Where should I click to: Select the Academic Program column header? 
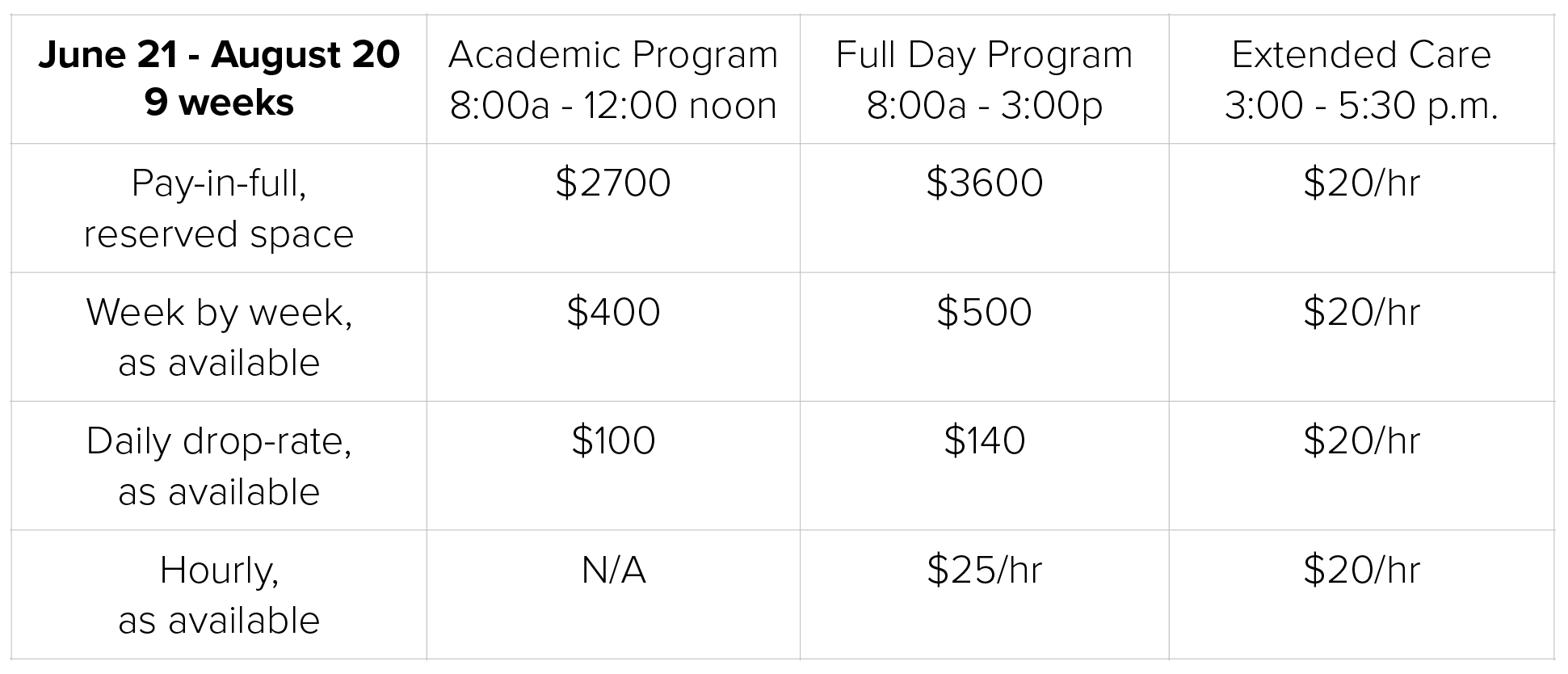tap(613, 78)
